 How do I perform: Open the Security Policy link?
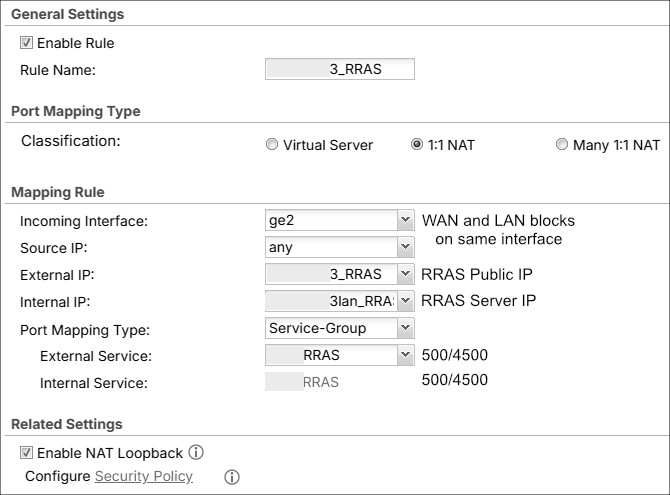[x=144, y=476]
